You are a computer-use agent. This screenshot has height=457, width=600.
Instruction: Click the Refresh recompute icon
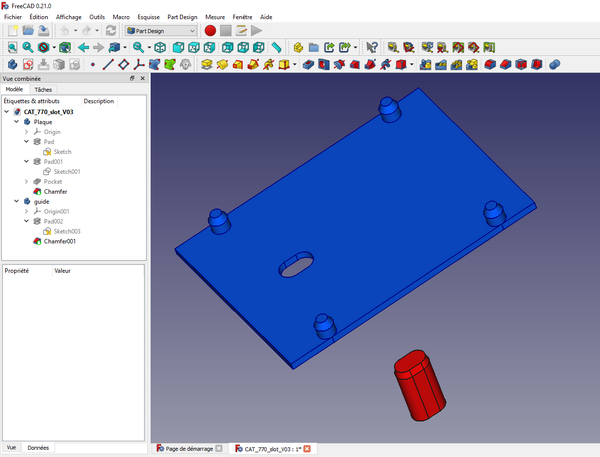point(110,30)
